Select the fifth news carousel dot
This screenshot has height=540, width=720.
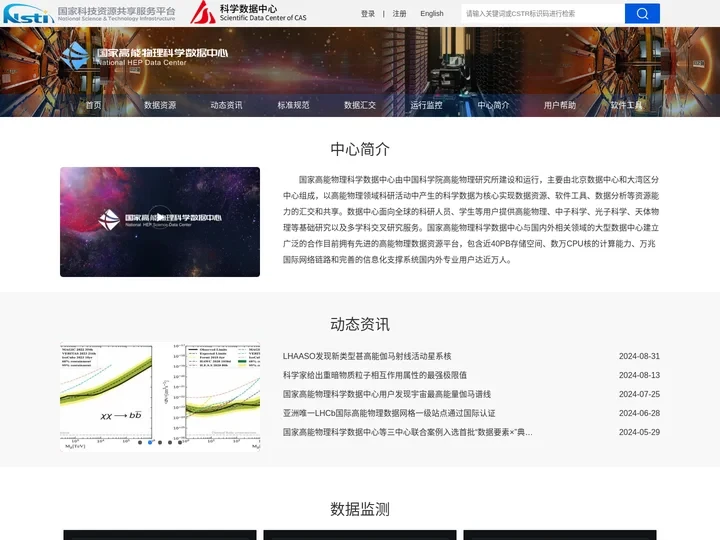tap(180, 443)
